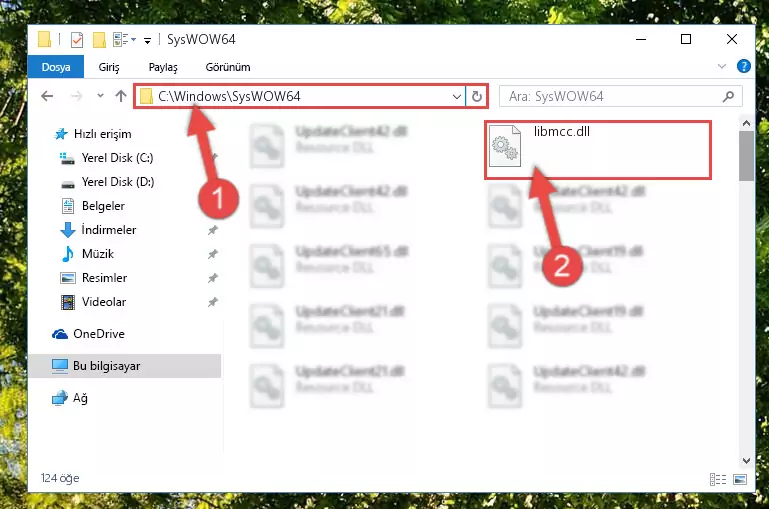Select OneDrive in navigation pane
Image resolution: width=769 pixels, height=509 pixels.
99,334
